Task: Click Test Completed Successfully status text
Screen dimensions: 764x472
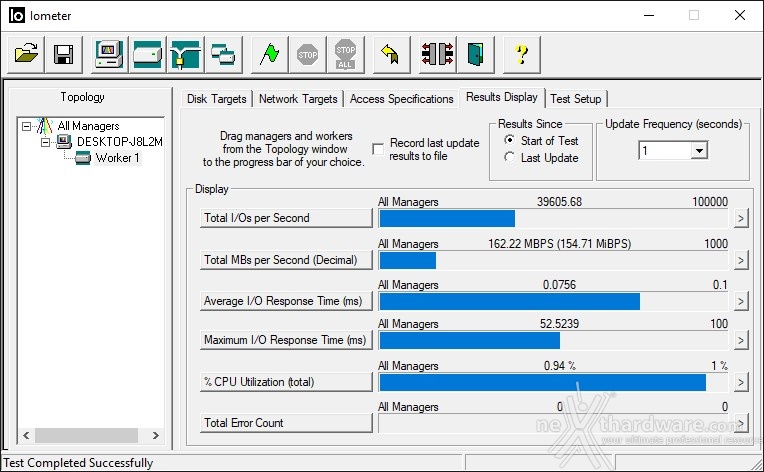Action: click(x=78, y=463)
